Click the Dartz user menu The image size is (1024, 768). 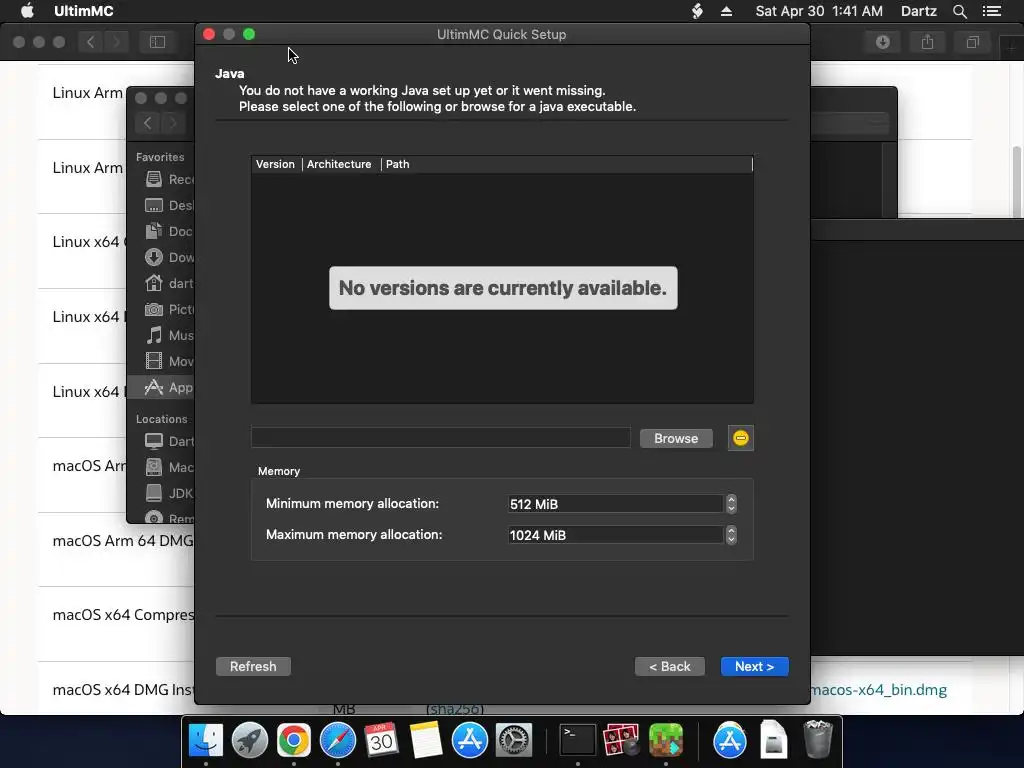coord(918,11)
